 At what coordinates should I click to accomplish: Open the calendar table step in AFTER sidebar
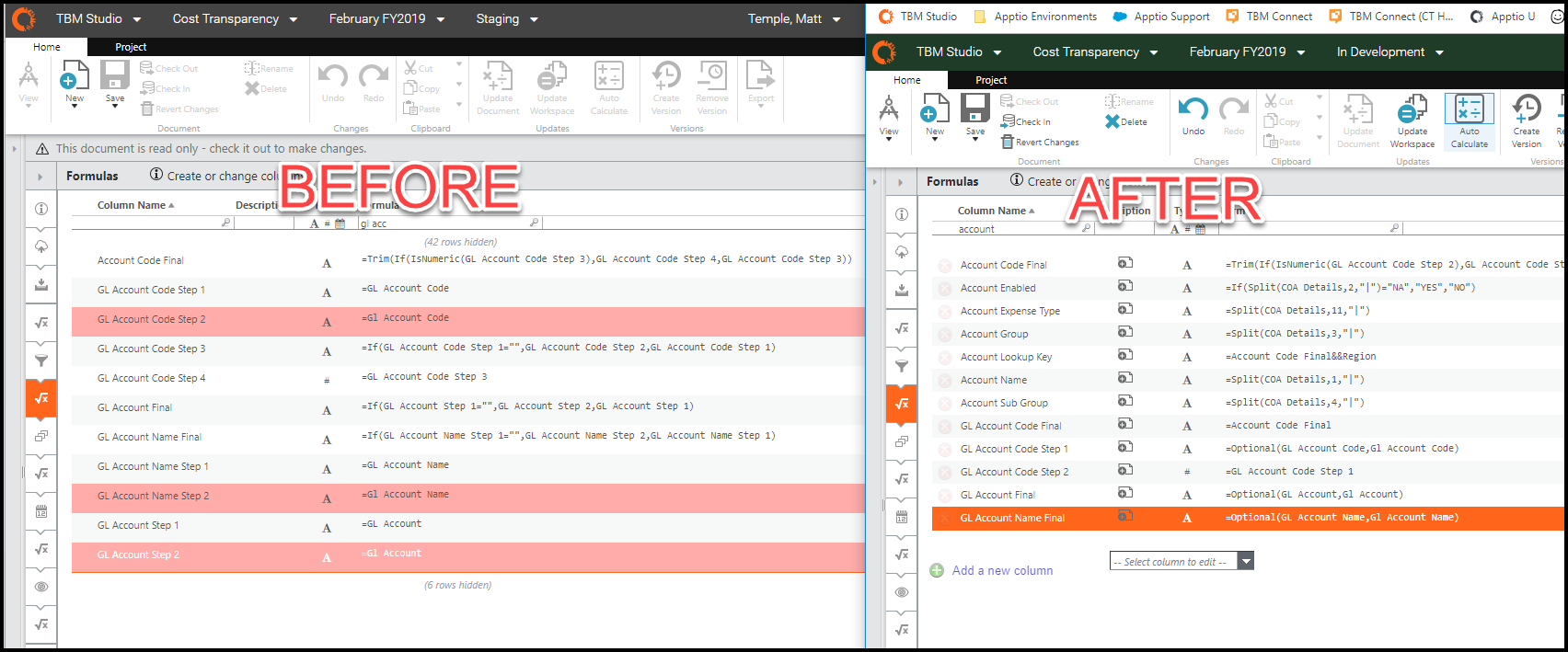[902, 517]
